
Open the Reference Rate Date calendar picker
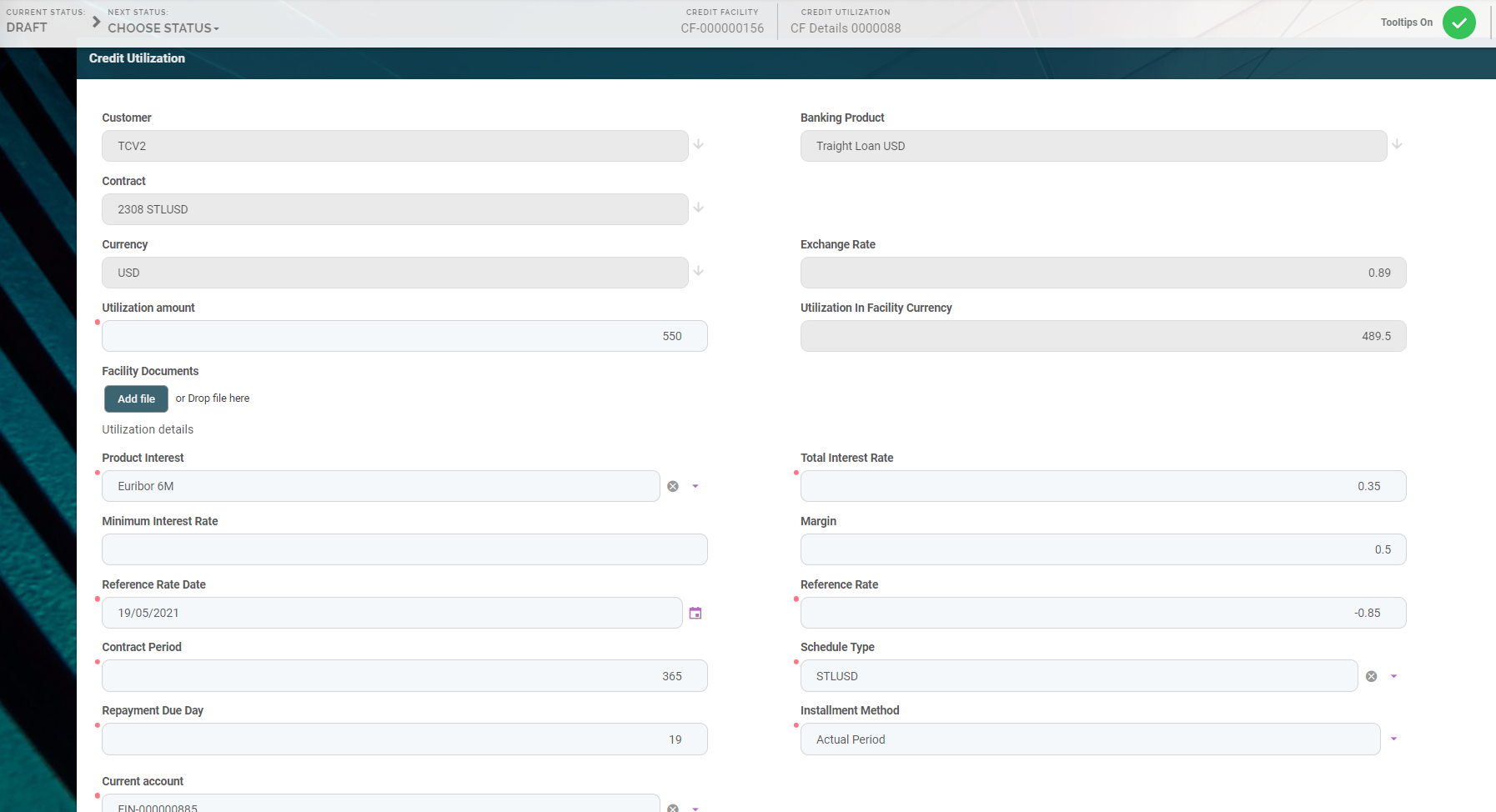pyautogui.click(x=695, y=614)
